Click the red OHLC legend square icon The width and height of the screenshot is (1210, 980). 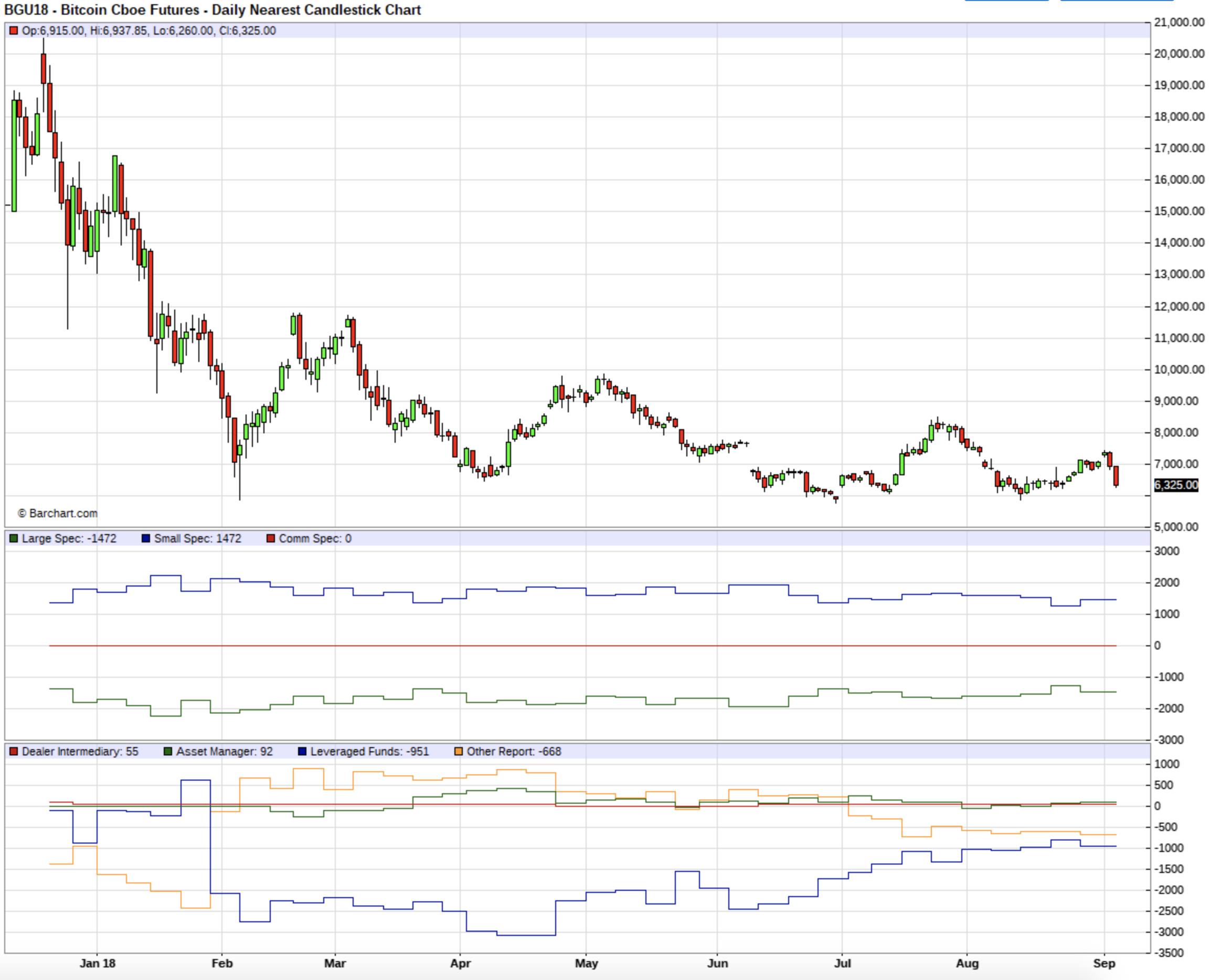14,30
